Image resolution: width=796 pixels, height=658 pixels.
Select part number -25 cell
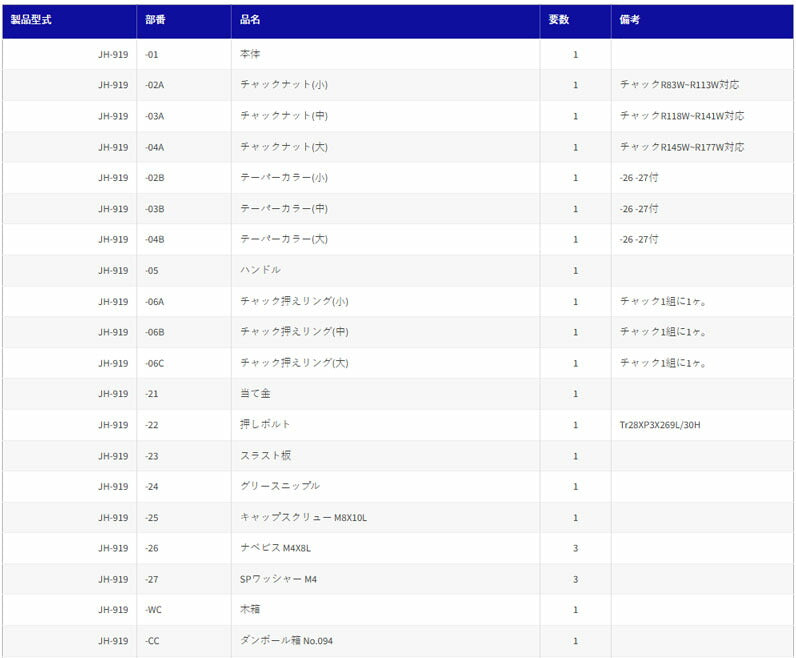(x=184, y=518)
